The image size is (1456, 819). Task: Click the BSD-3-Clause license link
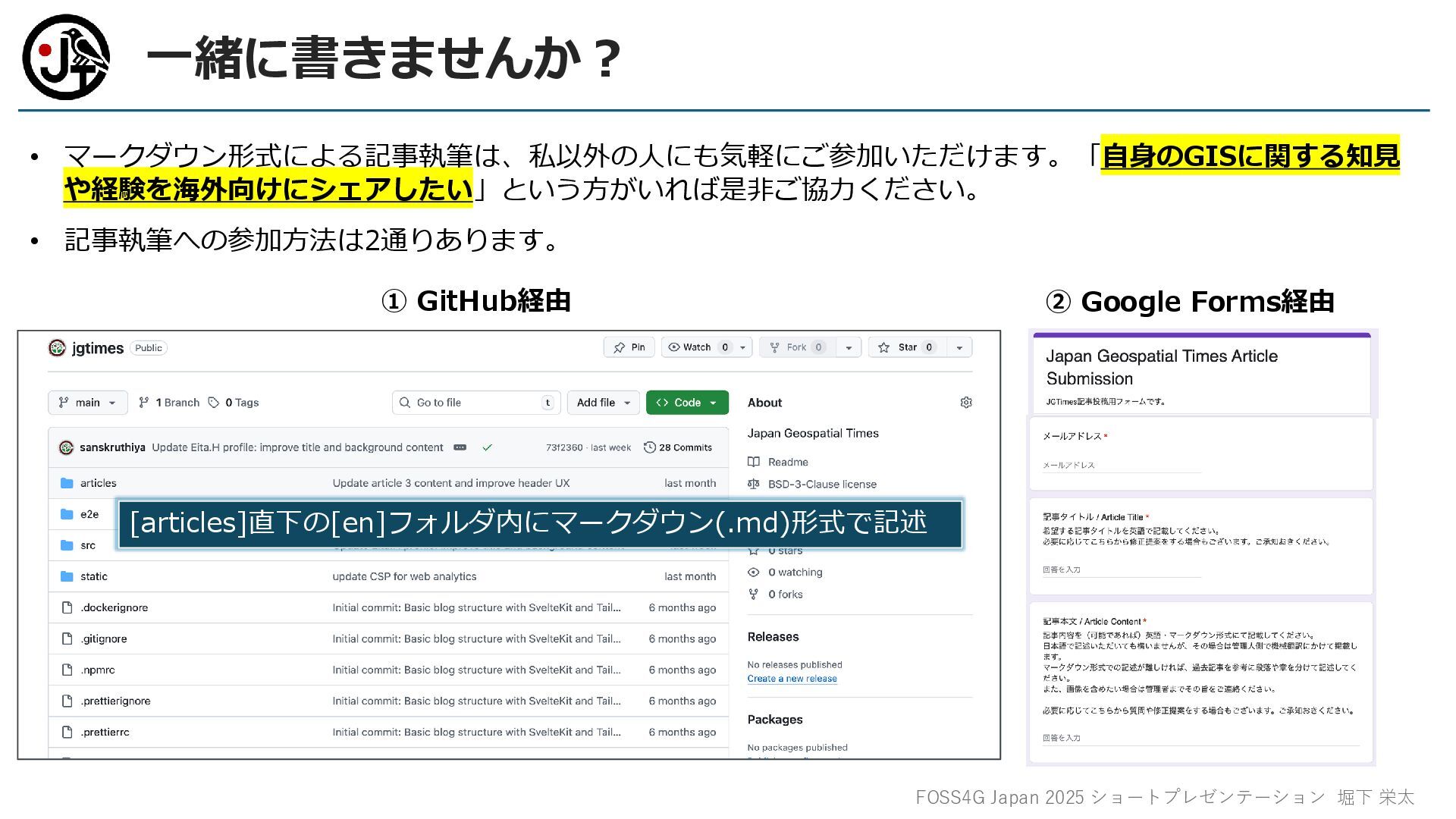point(821,484)
